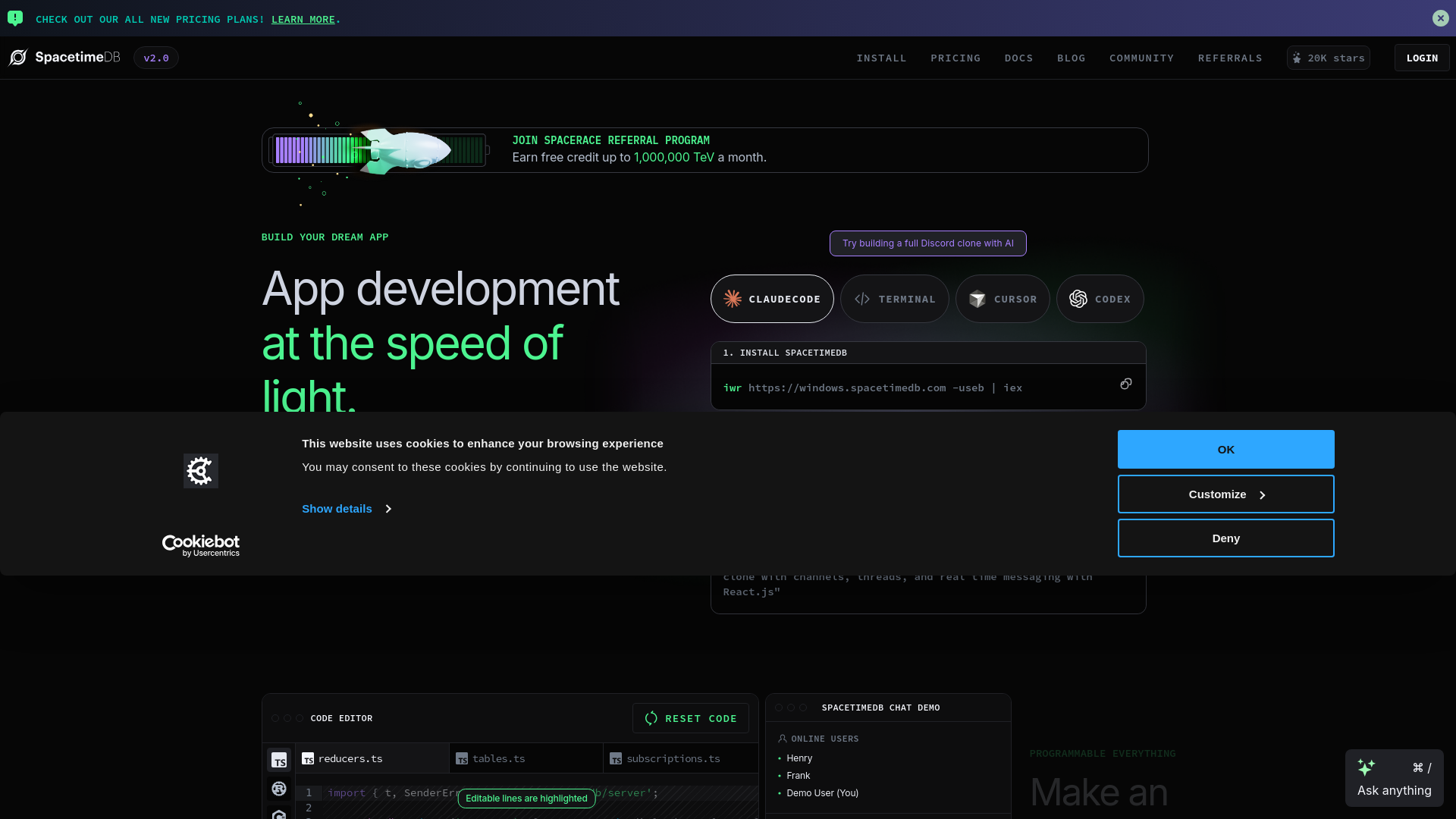1456x819 pixels.
Task: Click the Cookiebot gear icon
Action: [201, 471]
